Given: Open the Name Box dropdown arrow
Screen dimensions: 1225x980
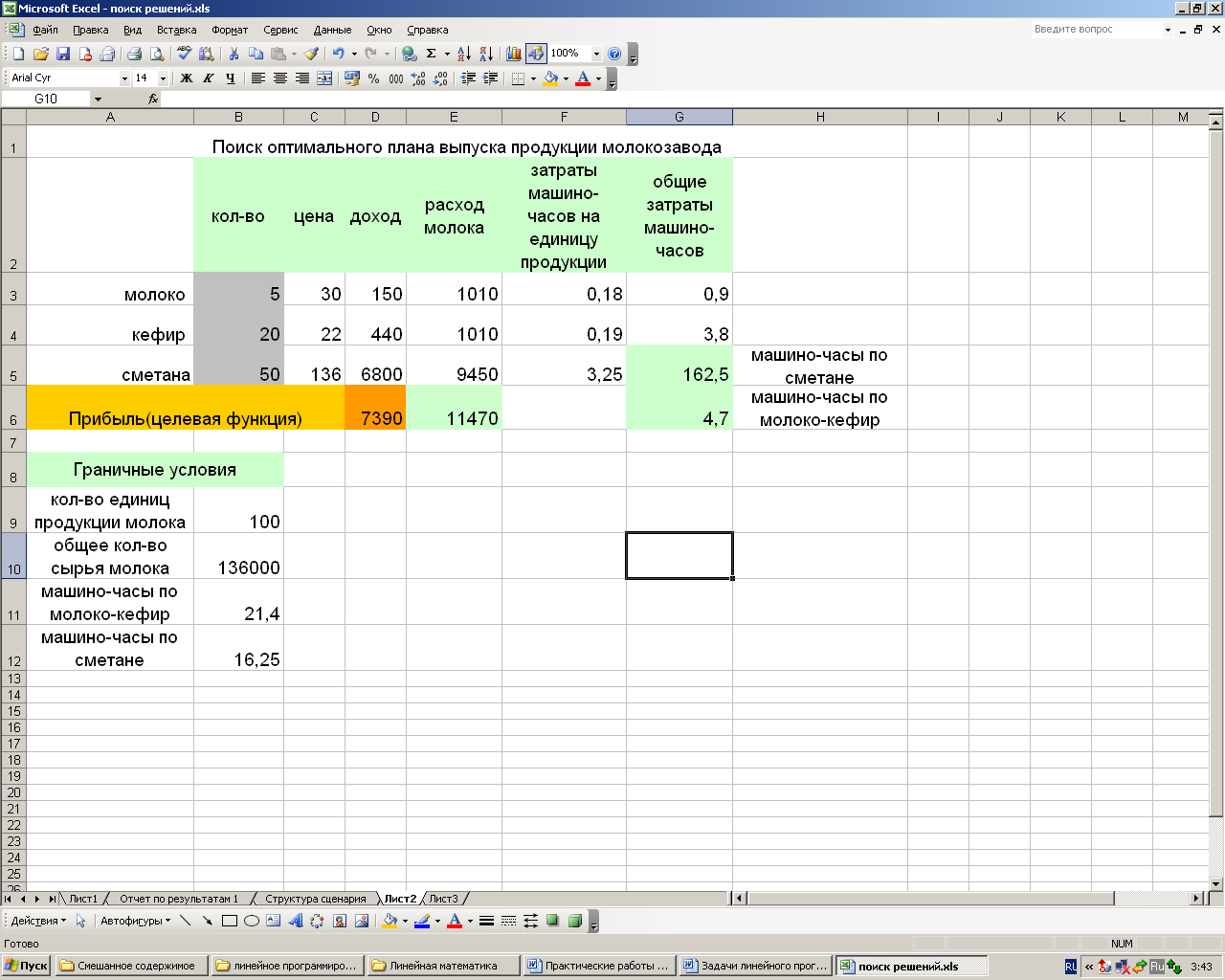Looking at the screenshot, I should [x=98, y=99].
